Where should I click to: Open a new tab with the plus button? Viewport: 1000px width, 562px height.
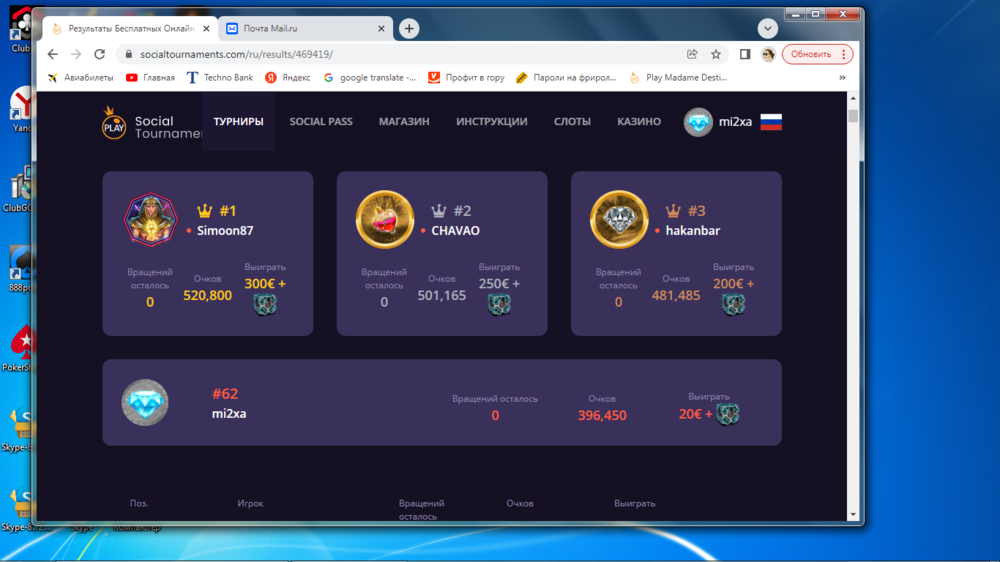(409, 29)
